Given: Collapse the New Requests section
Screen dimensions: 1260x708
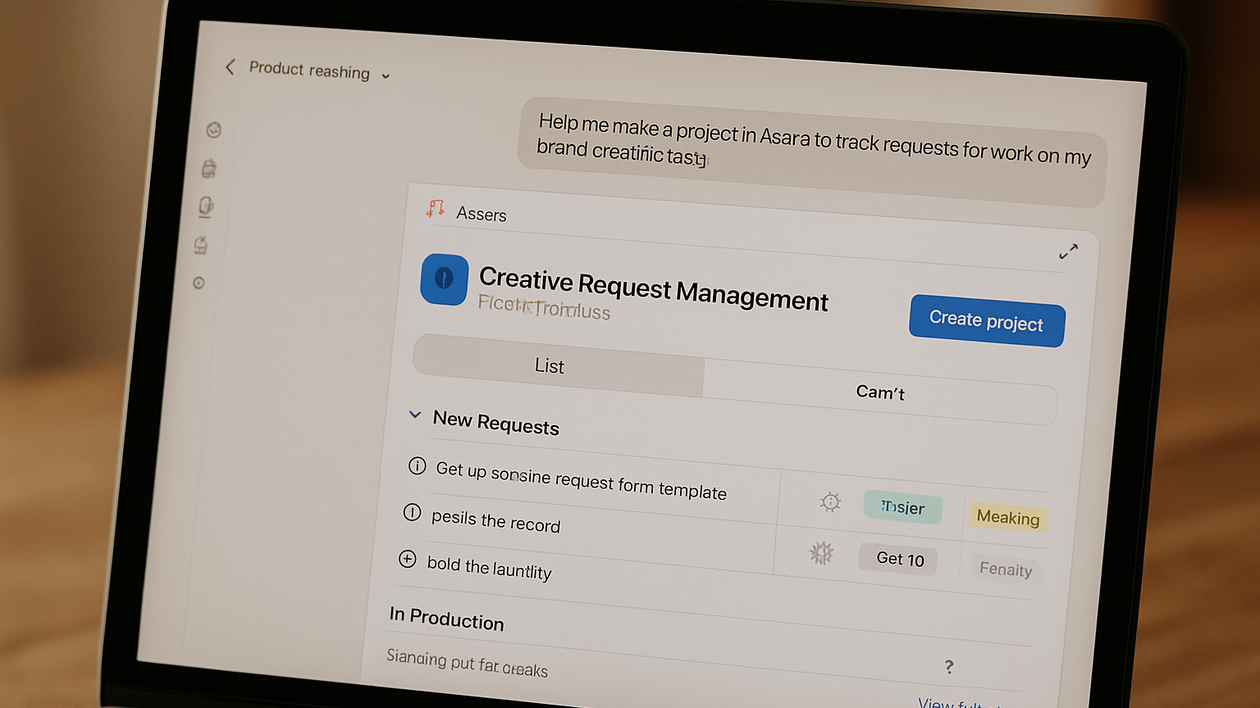Looking at the screenshot, I should [x=415, y=414].
